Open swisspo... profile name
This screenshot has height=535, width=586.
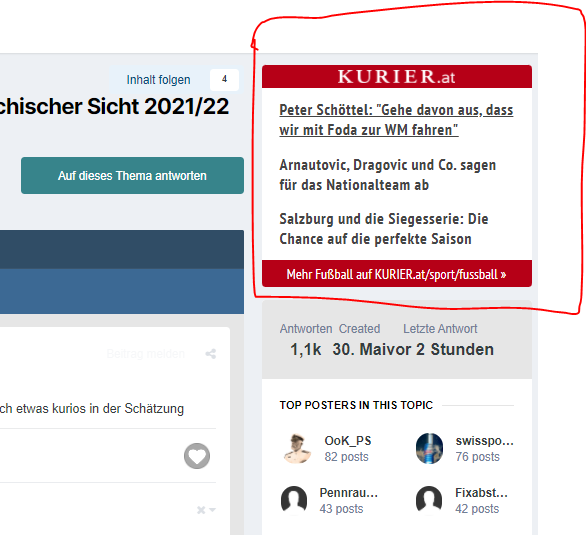pyautogui.click(x=485, y=441)
